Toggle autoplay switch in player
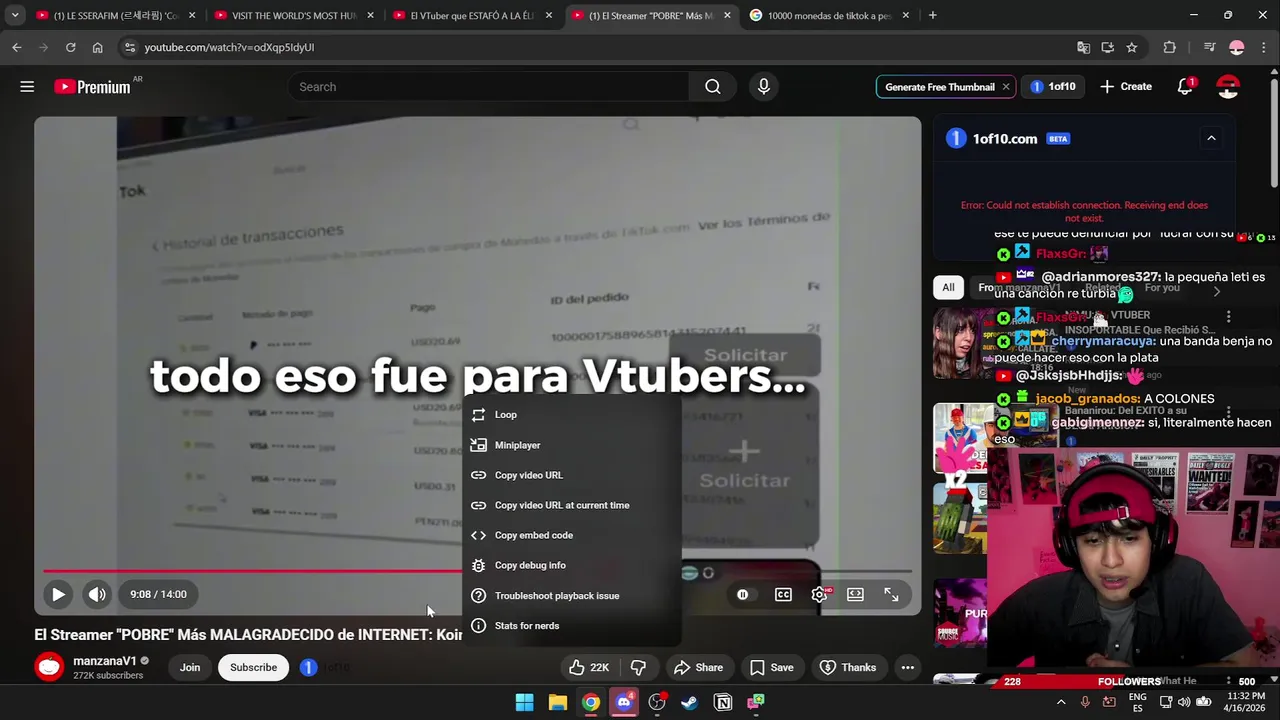Image resolution: width=1280 pixels, height=720 pixels. click(742, 594)
